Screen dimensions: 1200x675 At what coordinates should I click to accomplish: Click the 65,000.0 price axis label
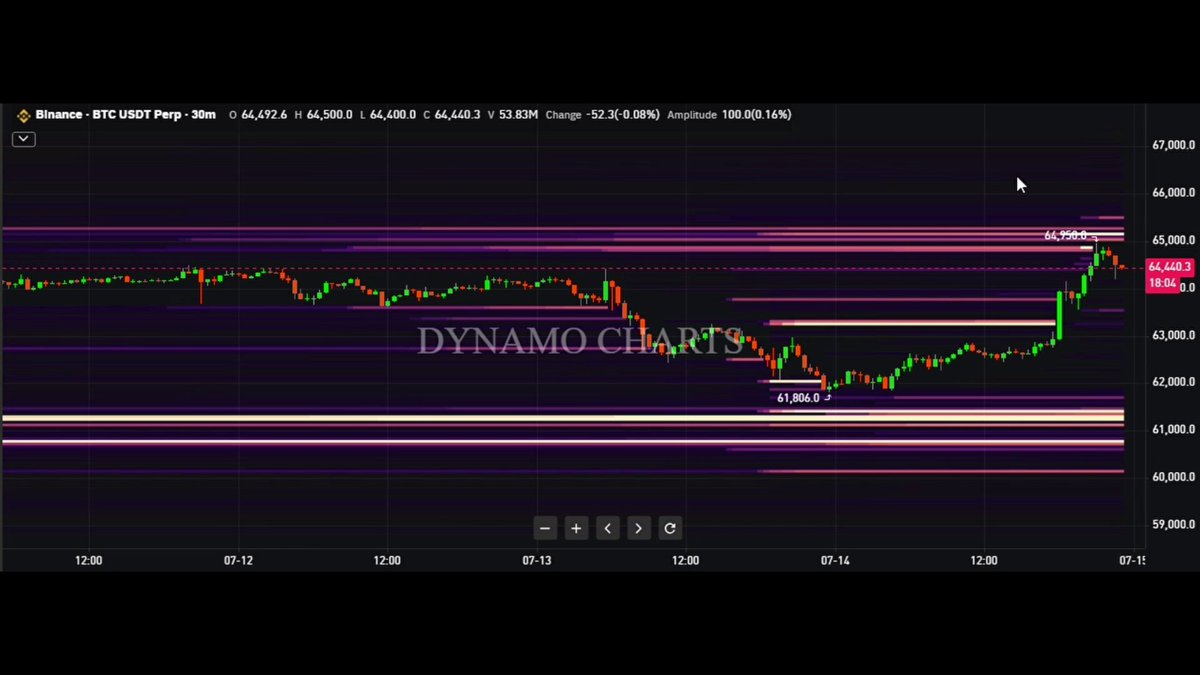point(1173,240)
